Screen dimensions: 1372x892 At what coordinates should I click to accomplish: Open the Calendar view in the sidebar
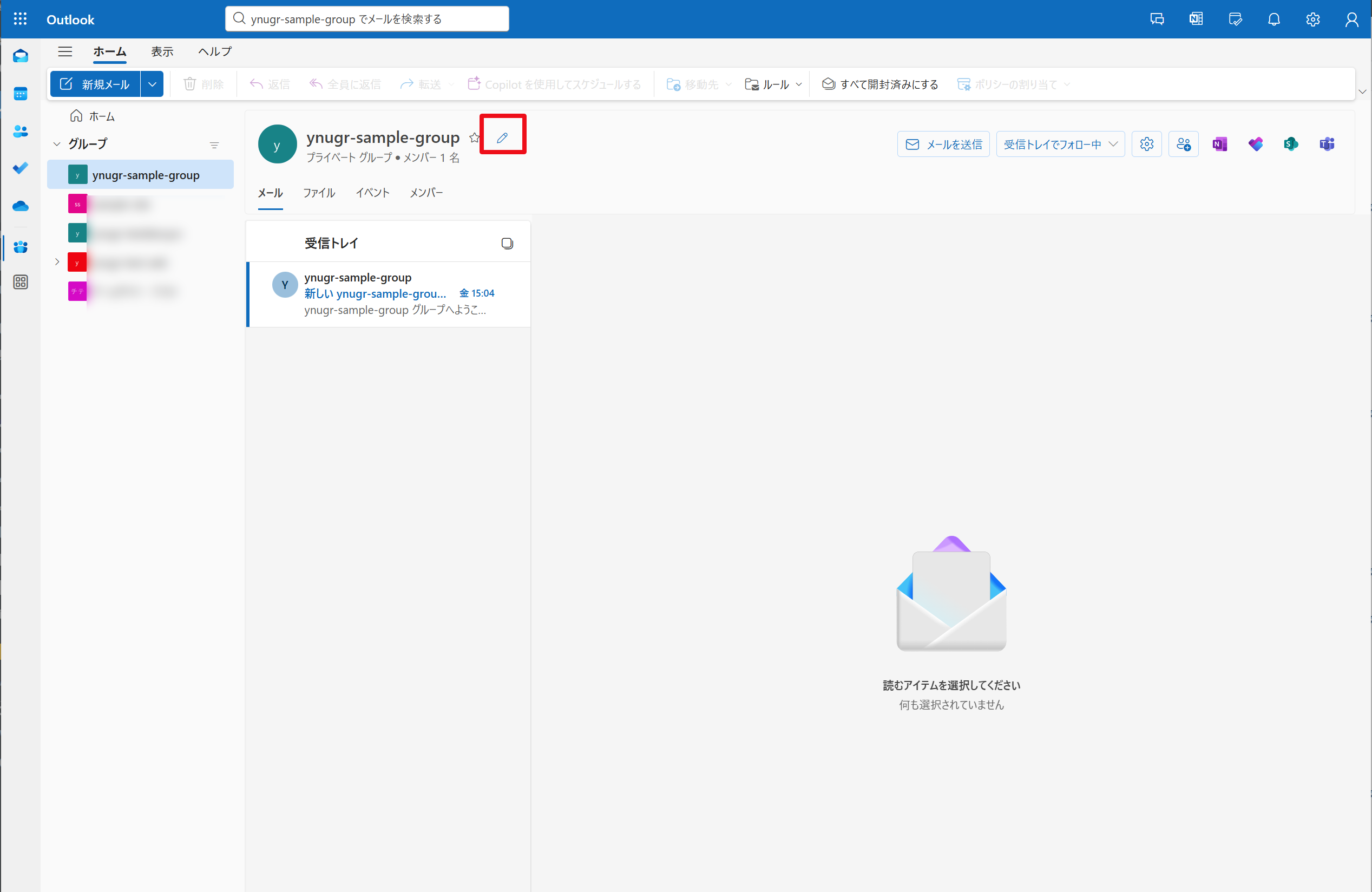[x=20, y=94]
